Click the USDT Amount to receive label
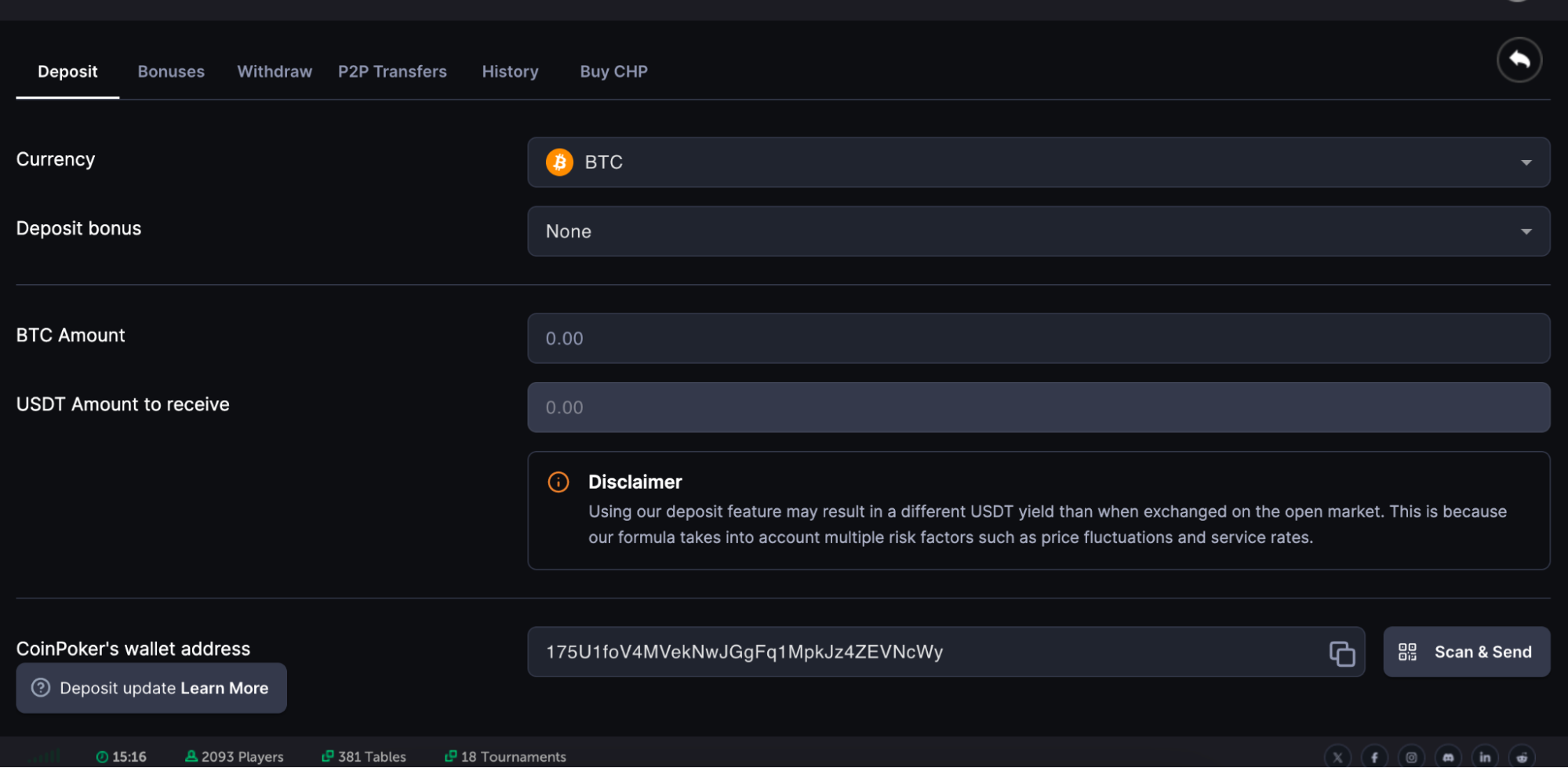Viewport: 1568px width, 768px height. tap(122, 404)
